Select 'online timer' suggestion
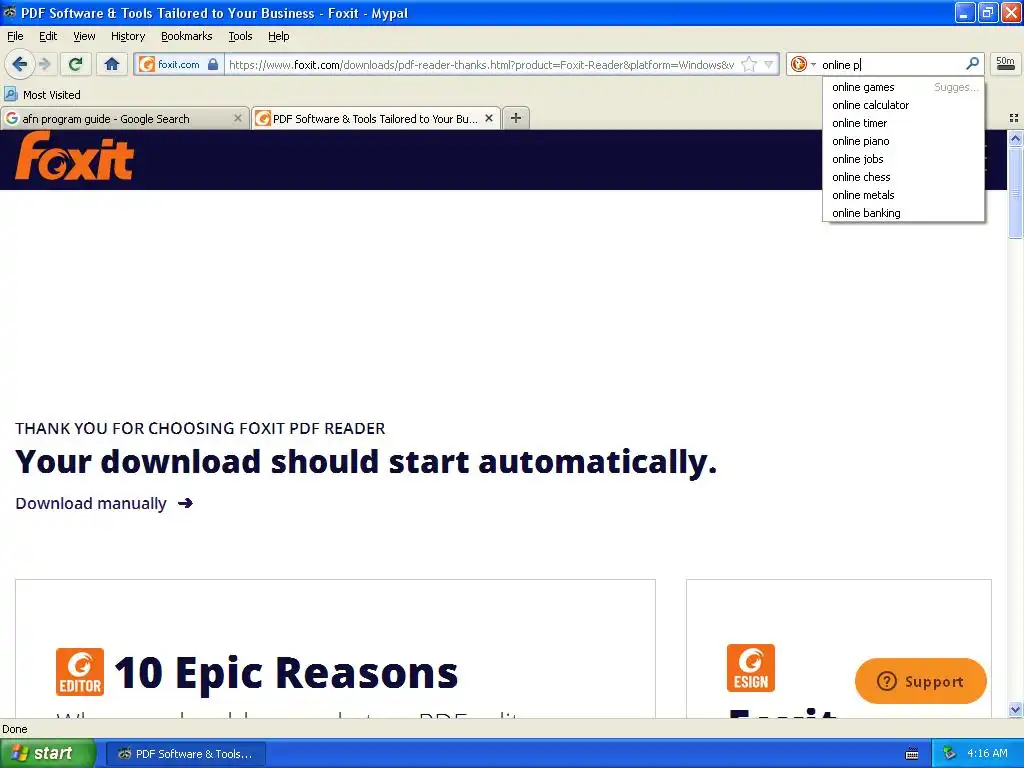 click(903, 123)
